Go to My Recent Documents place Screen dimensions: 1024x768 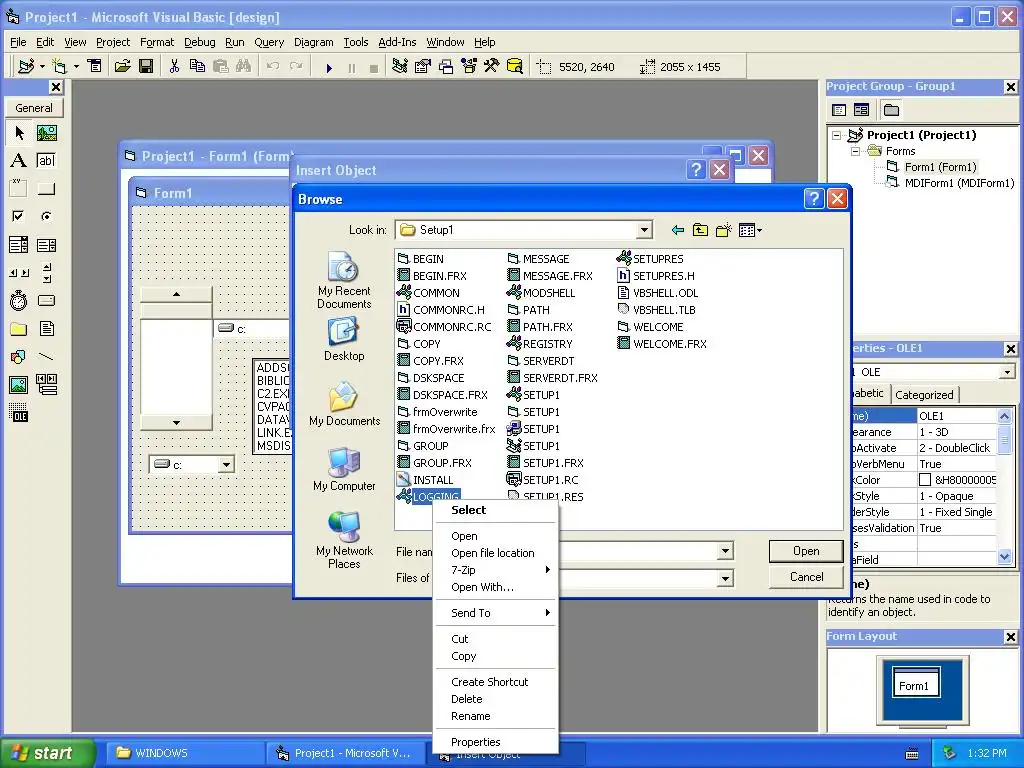click(344, 281)
